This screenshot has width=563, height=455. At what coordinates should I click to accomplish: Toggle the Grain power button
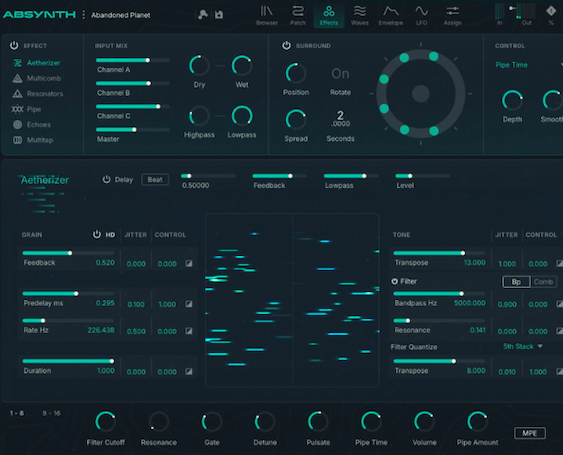97,235
